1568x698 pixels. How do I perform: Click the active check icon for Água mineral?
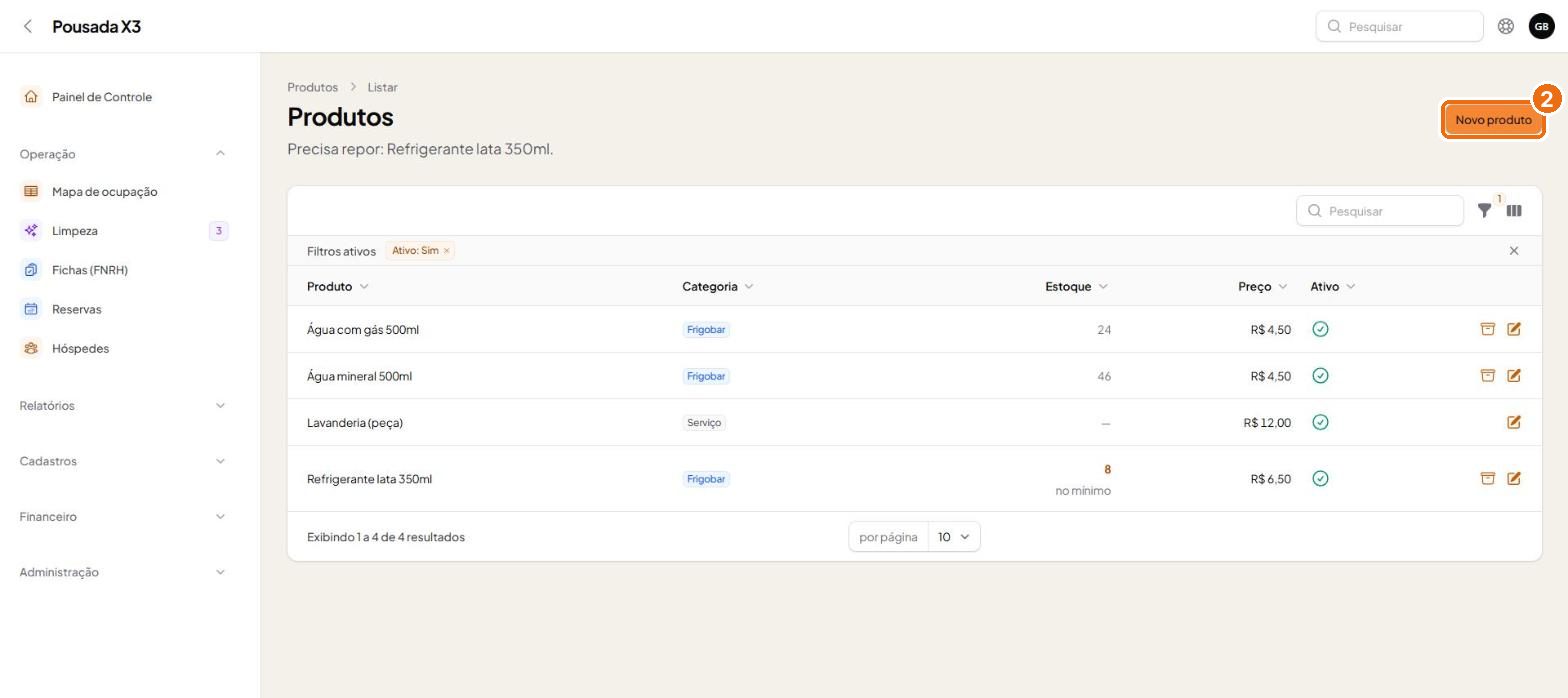click(1320, 376)
